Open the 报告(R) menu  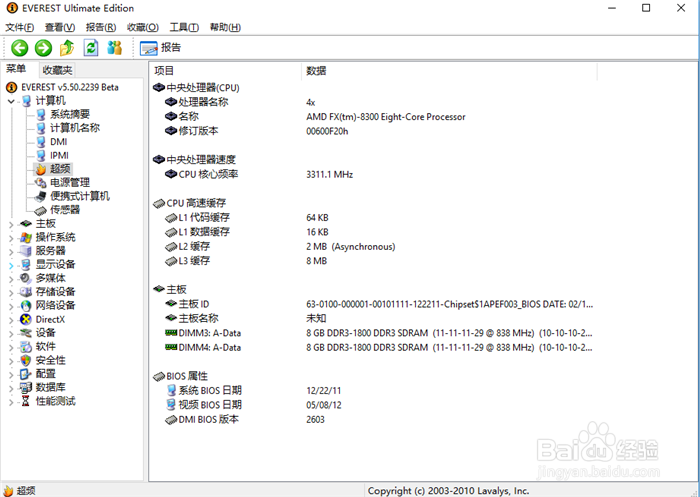pos(101,28)
